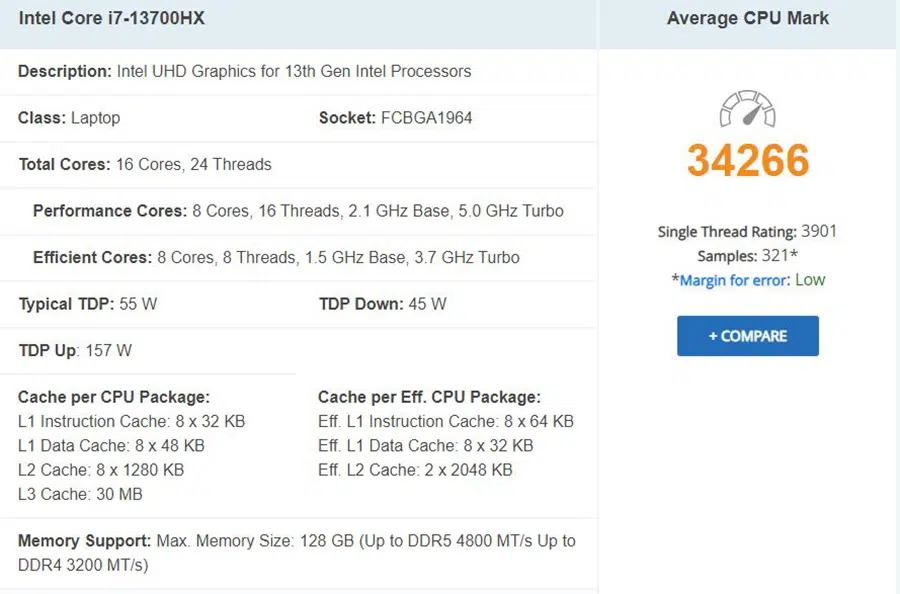
Task: Click the 34266 CPU Mark score
Action: pyautogui.click(x=748, y=161)
